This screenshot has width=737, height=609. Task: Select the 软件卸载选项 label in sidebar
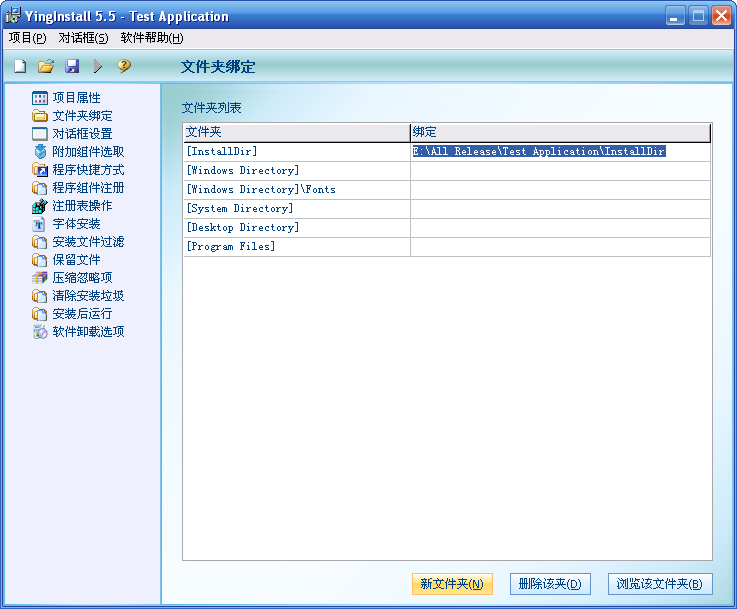88,332
